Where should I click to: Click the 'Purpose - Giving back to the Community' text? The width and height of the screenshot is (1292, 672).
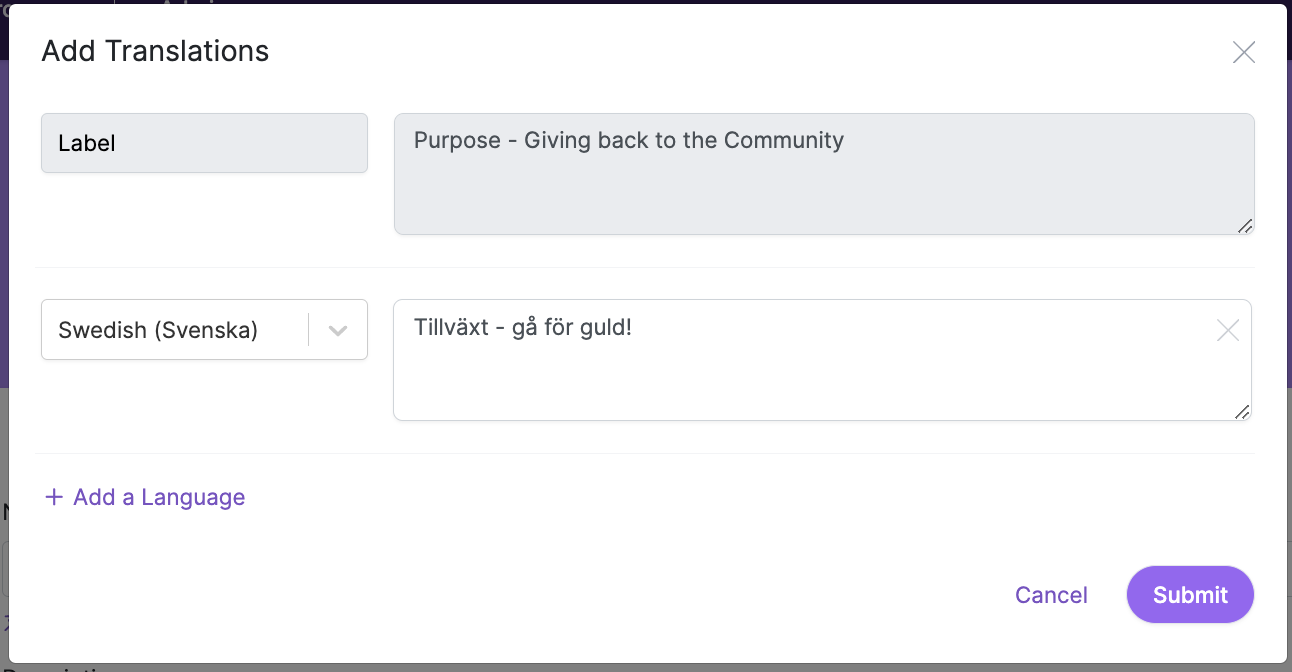pyautogui.click(x=628, y=140)
